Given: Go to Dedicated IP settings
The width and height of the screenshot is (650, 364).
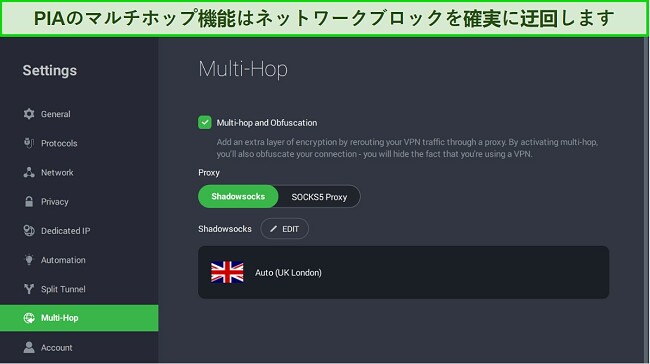Looking at the screenshot, I should (x=79, y=231).
